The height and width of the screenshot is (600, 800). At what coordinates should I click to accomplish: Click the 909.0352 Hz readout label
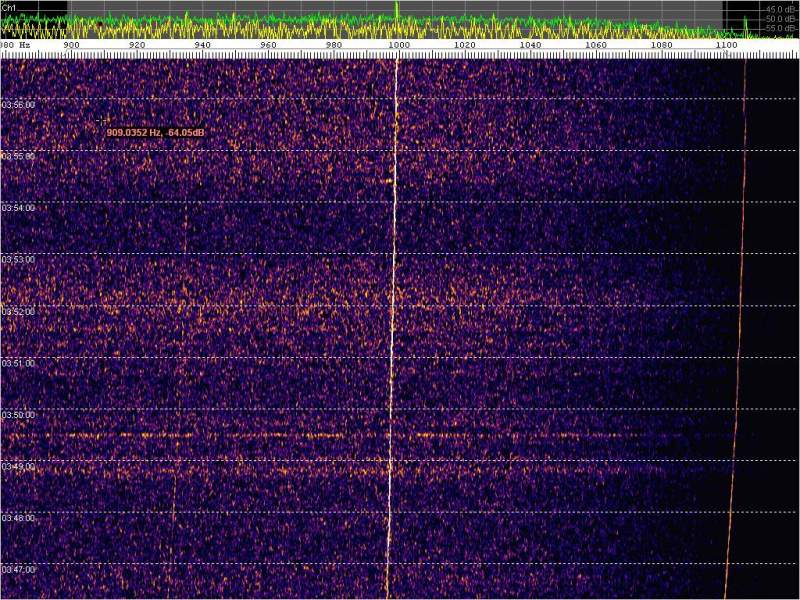click(x=155, y=132)
